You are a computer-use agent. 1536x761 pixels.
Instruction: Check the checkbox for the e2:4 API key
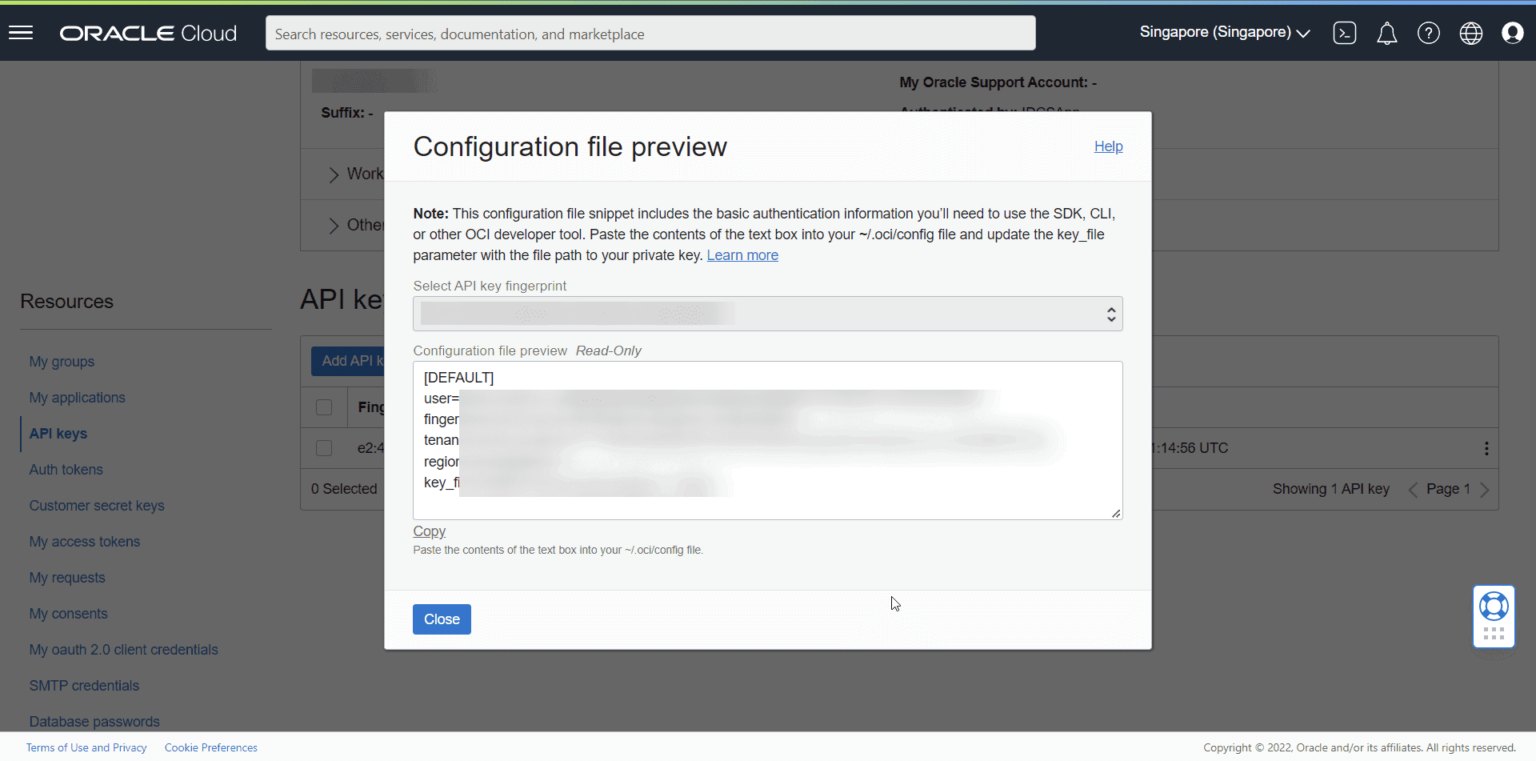324,448
